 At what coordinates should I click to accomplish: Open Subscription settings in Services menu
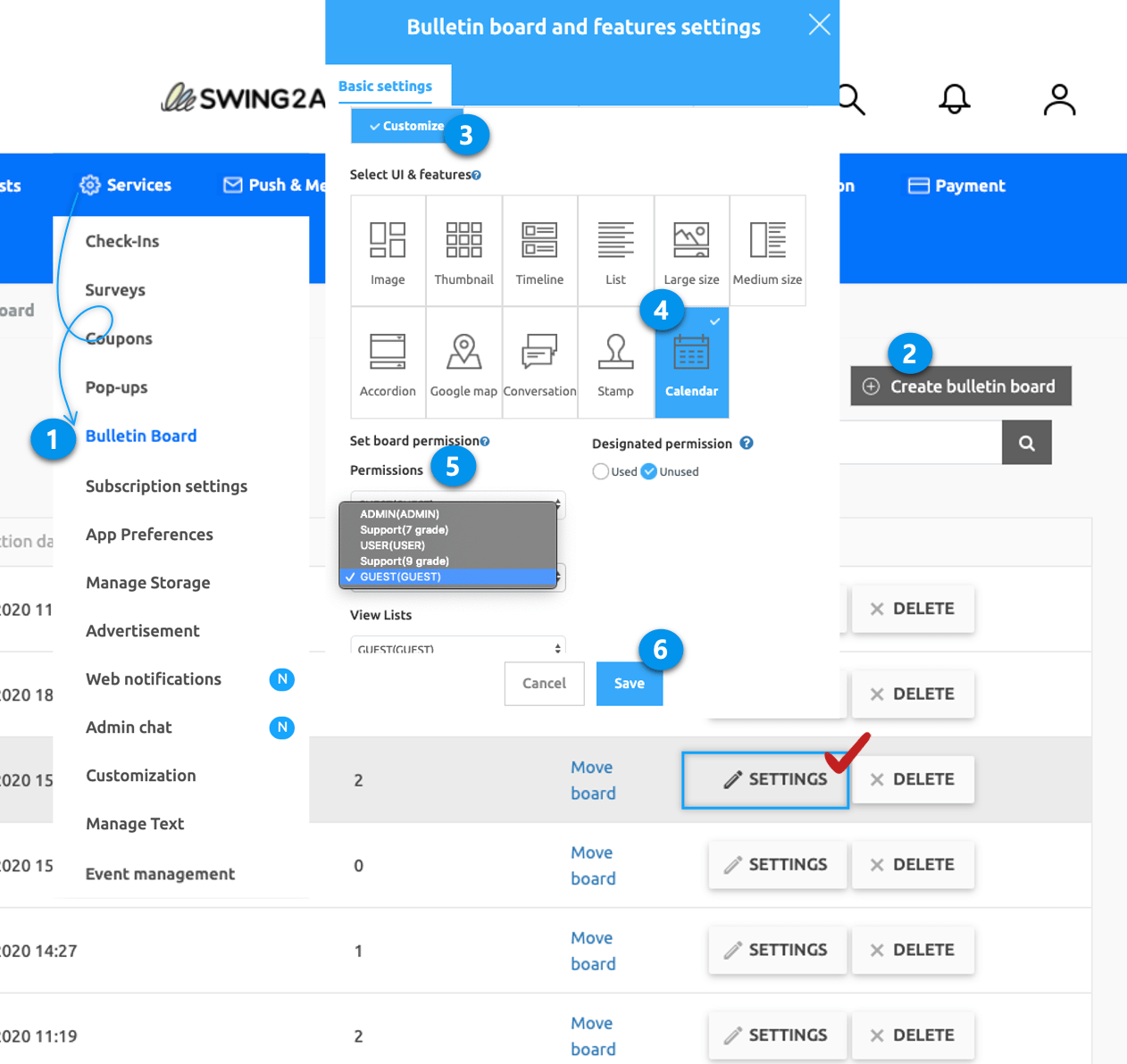pyautogui.click(x=166, y=486)
